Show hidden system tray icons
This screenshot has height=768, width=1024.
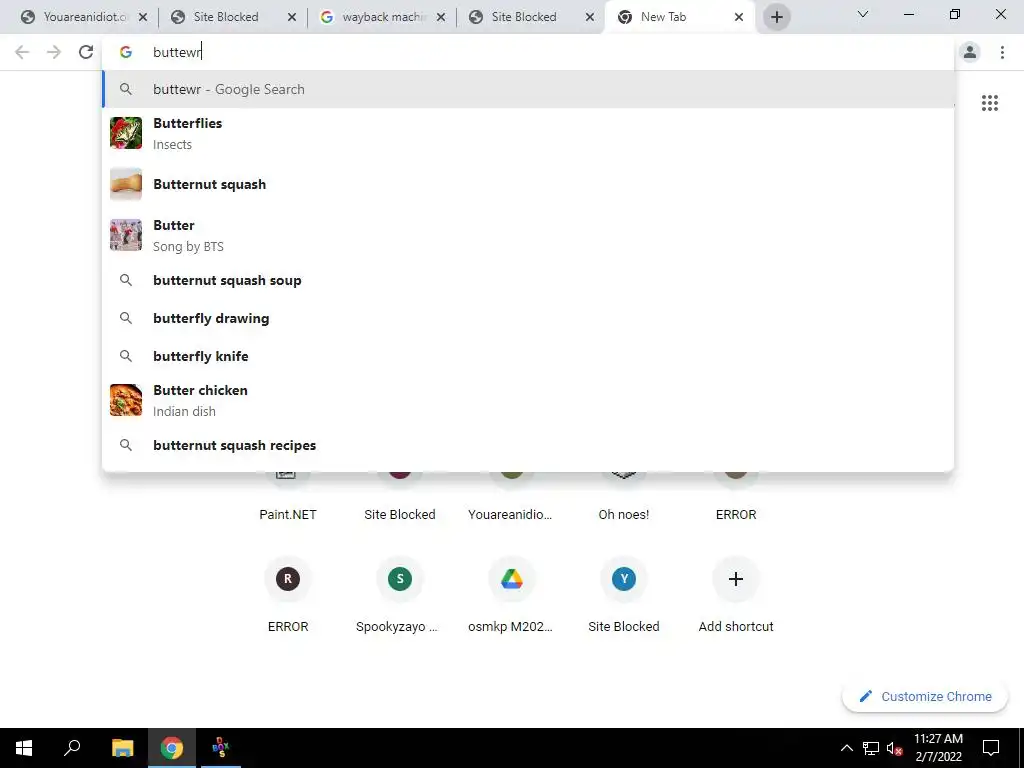(x=846, y=748)
